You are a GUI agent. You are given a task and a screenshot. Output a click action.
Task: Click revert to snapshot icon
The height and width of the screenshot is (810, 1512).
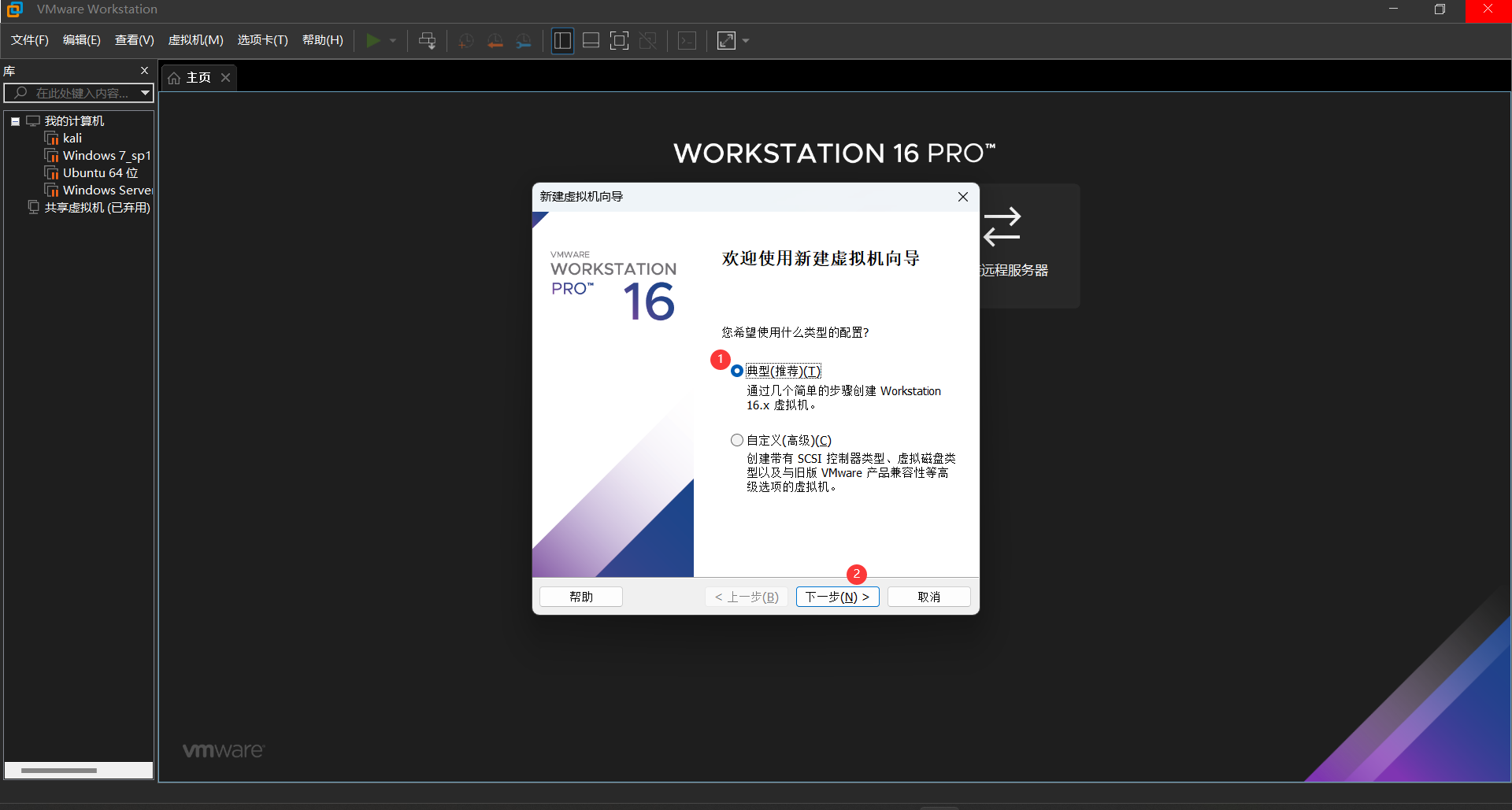pos(495,41)
